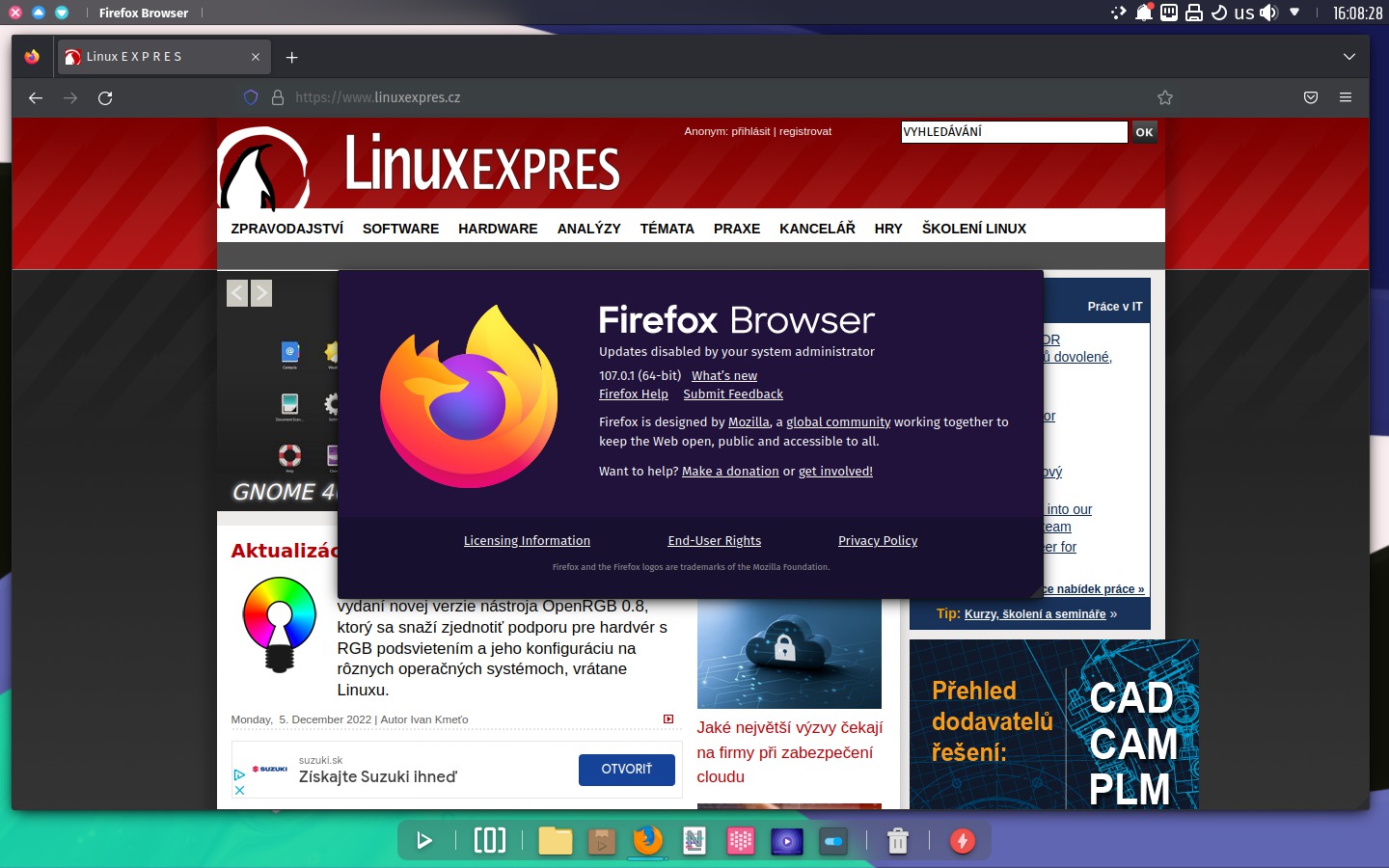Open End-User Rights link
This screenshot has height=868, width=1389.
pos(715,541)
